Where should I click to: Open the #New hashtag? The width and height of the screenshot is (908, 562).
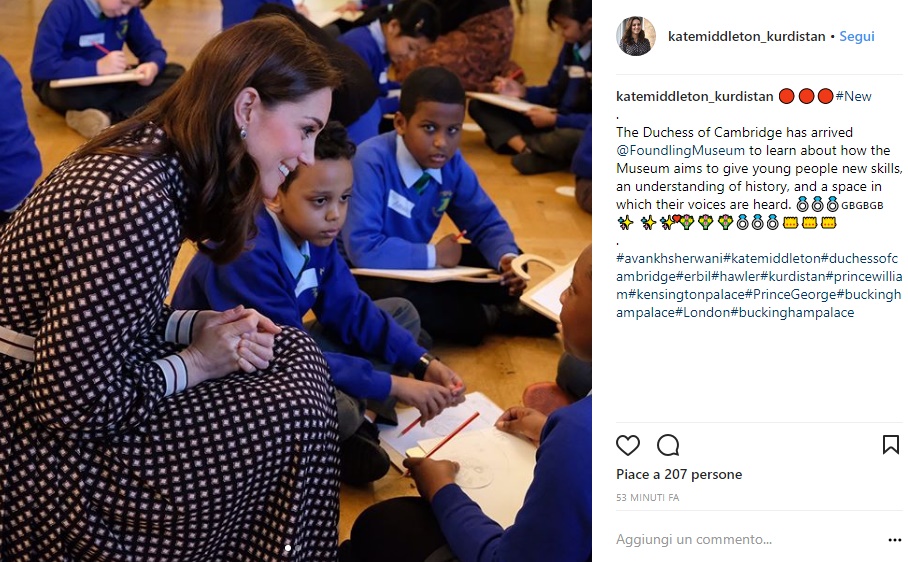tap(854, 97)
